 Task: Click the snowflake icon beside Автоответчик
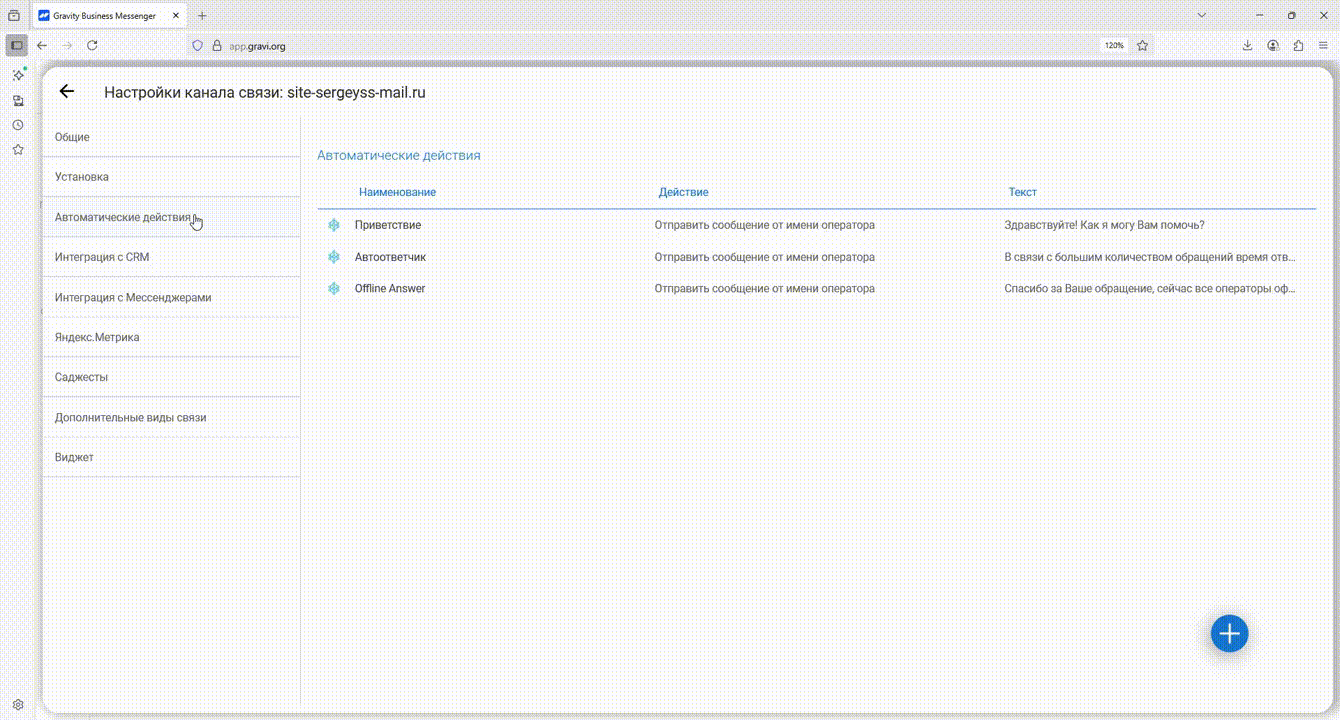click(x=334, y=257)
